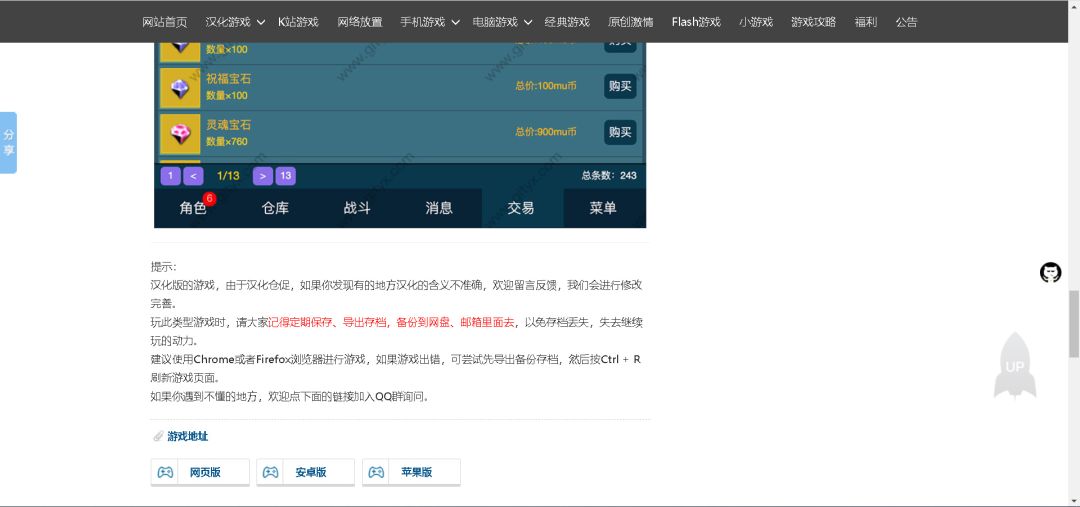Jump to last page 13 button

point(286,176)
